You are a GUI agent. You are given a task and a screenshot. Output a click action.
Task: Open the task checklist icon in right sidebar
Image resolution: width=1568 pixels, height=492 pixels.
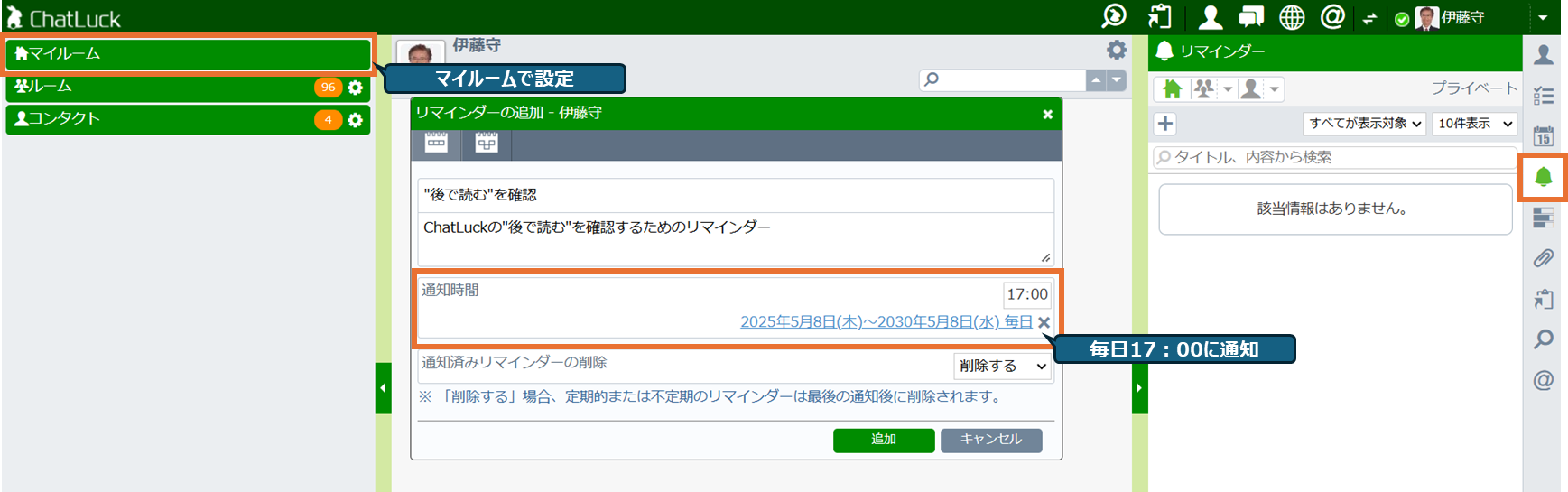click(x=1544, y=96)
